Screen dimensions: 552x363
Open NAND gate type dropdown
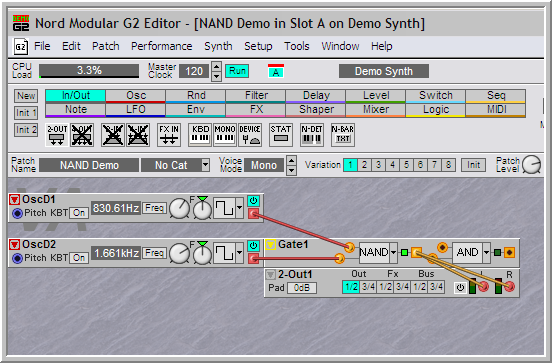[394, 252]
